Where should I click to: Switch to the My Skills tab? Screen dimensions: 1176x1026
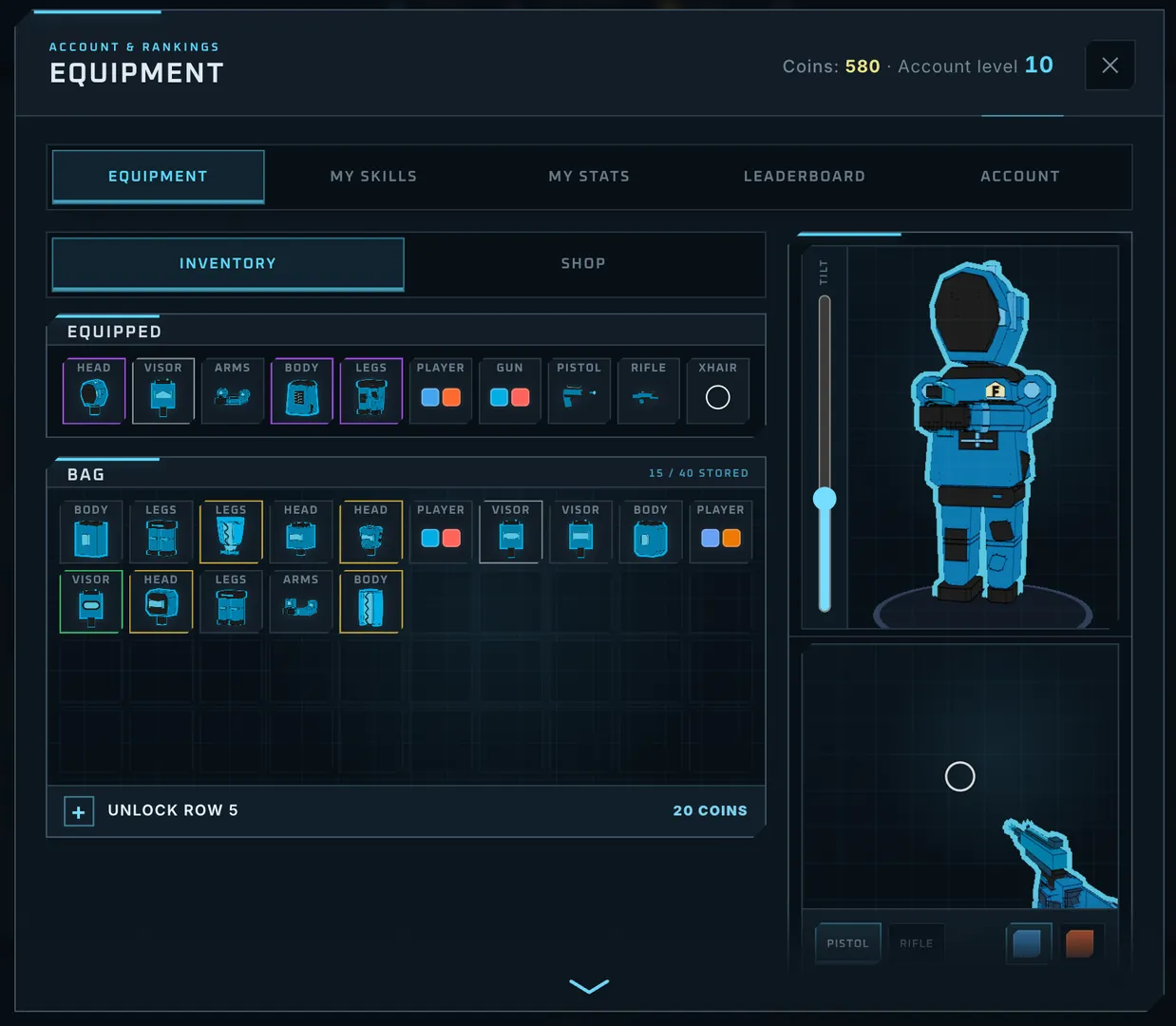(x=373, y=177)
